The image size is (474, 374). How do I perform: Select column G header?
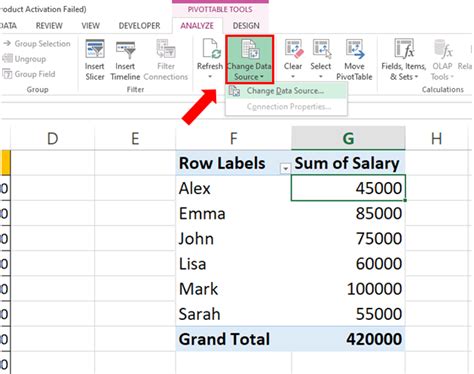coord(348,138)
